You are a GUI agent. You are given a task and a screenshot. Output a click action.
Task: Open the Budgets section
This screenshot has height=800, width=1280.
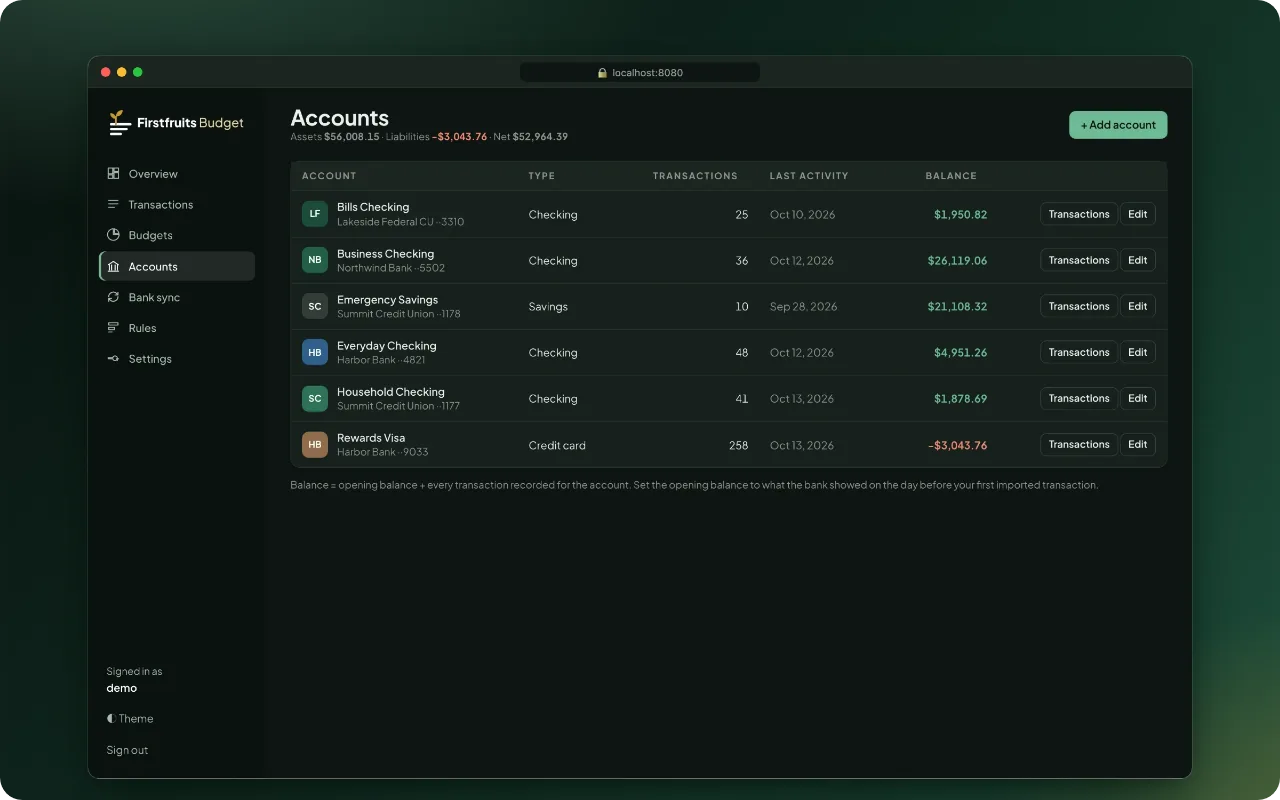[x=177, y=235]
